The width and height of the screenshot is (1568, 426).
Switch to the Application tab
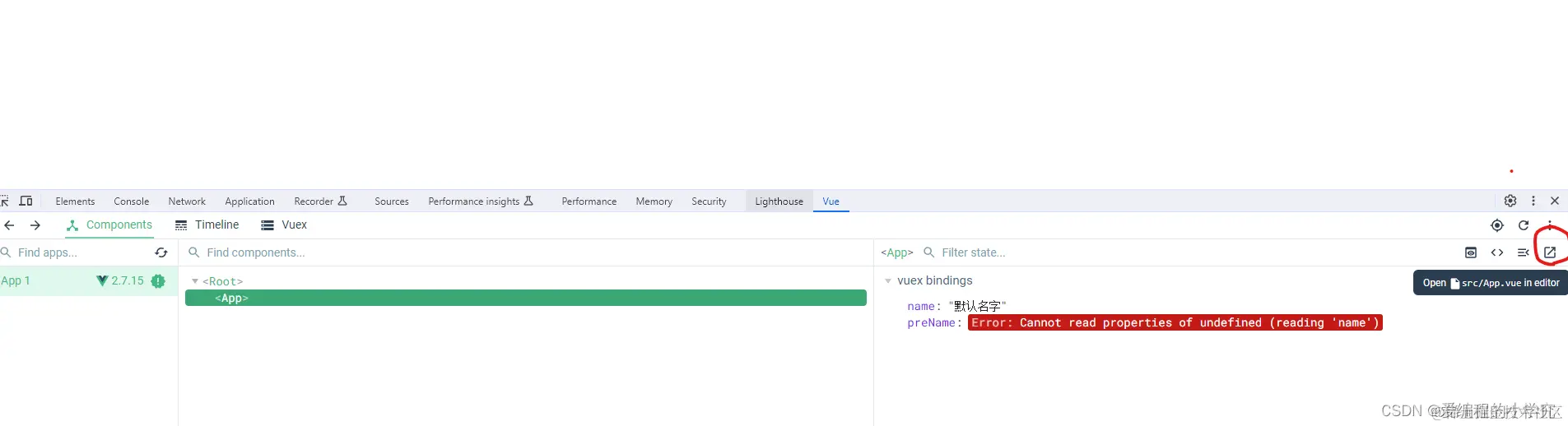click(x=249, y=201)
